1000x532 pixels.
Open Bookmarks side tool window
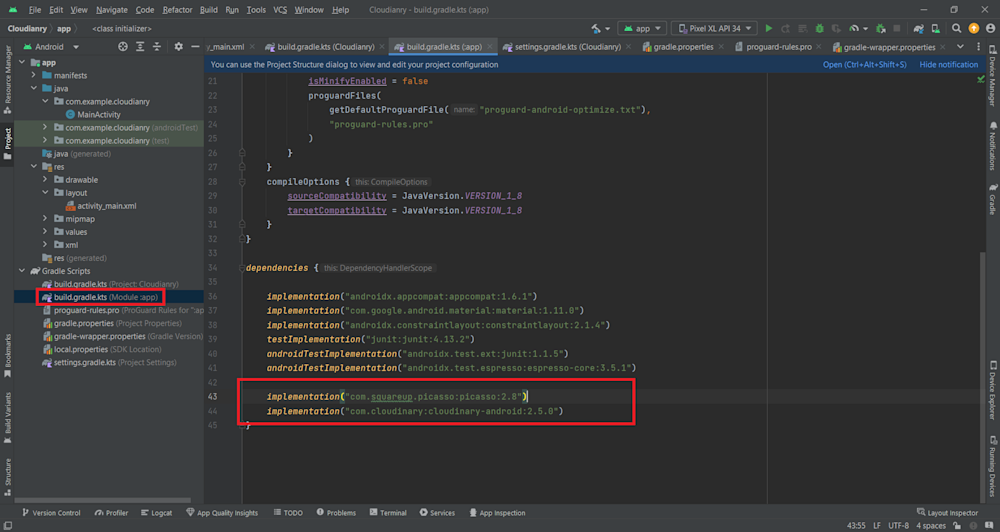[8, 356]
